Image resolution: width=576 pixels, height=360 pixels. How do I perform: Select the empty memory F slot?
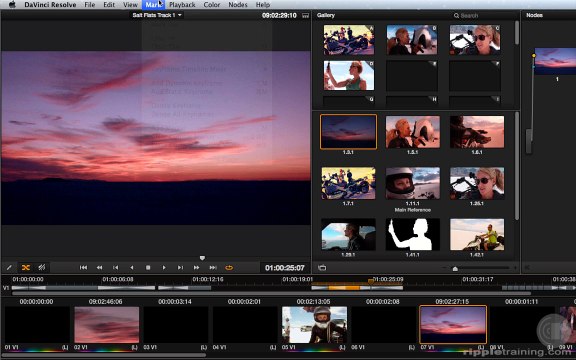tap(475, 75)
